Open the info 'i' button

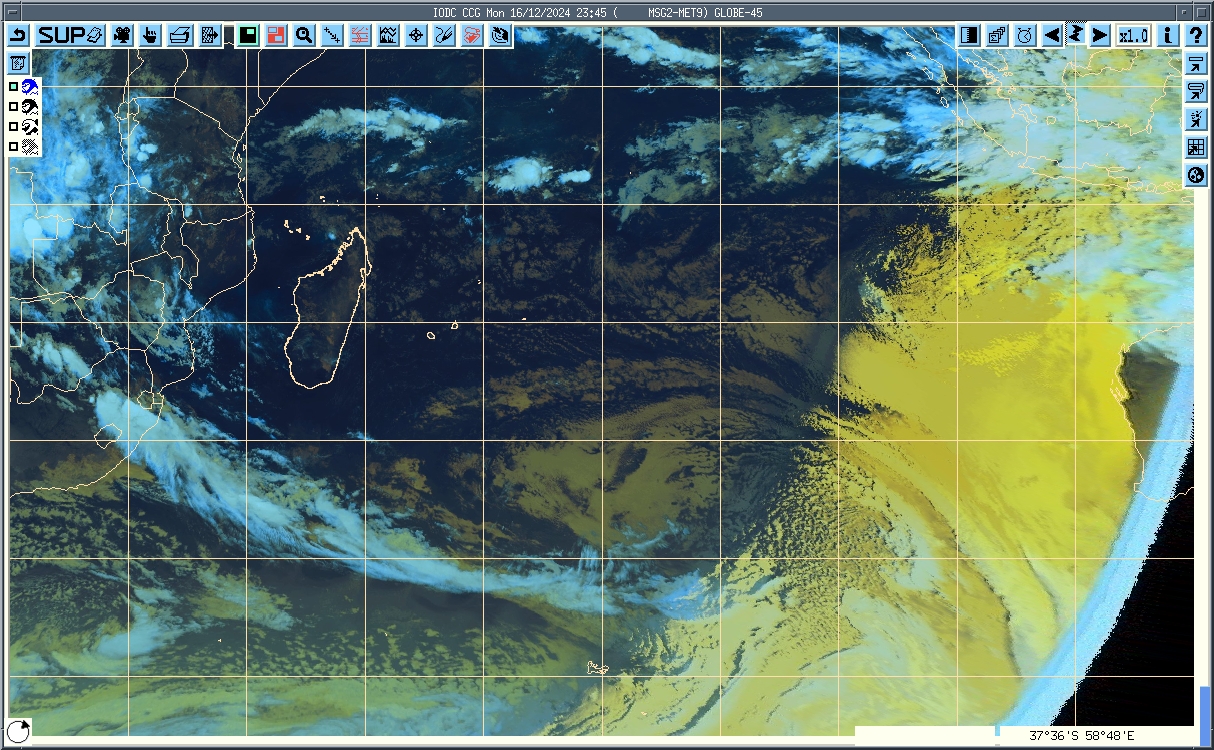tap(1167, 35)
